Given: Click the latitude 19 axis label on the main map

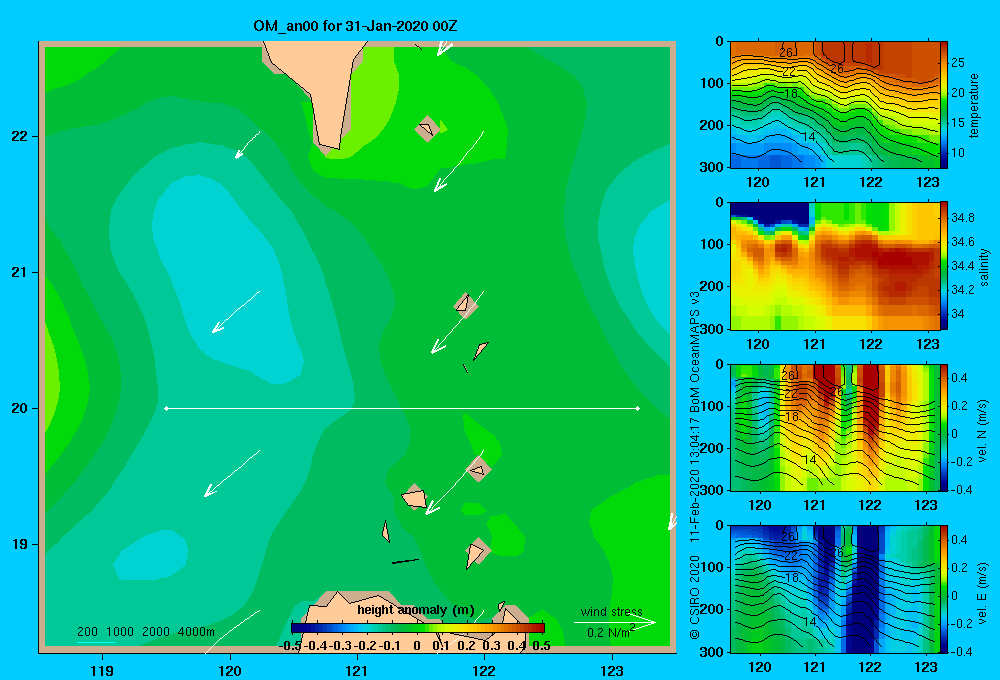Looking at the screenshot, I should (x=19, y=544).
